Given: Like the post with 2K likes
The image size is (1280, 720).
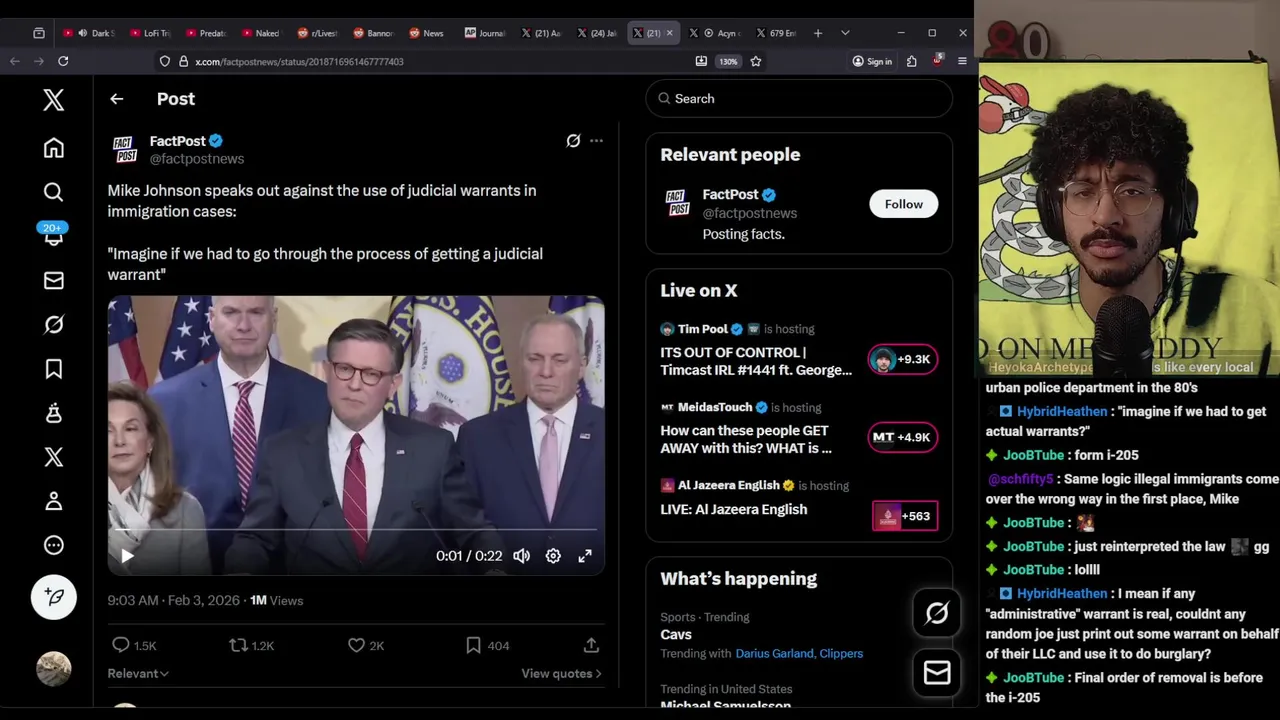Looking at the screenshot, I should [365, 646].
